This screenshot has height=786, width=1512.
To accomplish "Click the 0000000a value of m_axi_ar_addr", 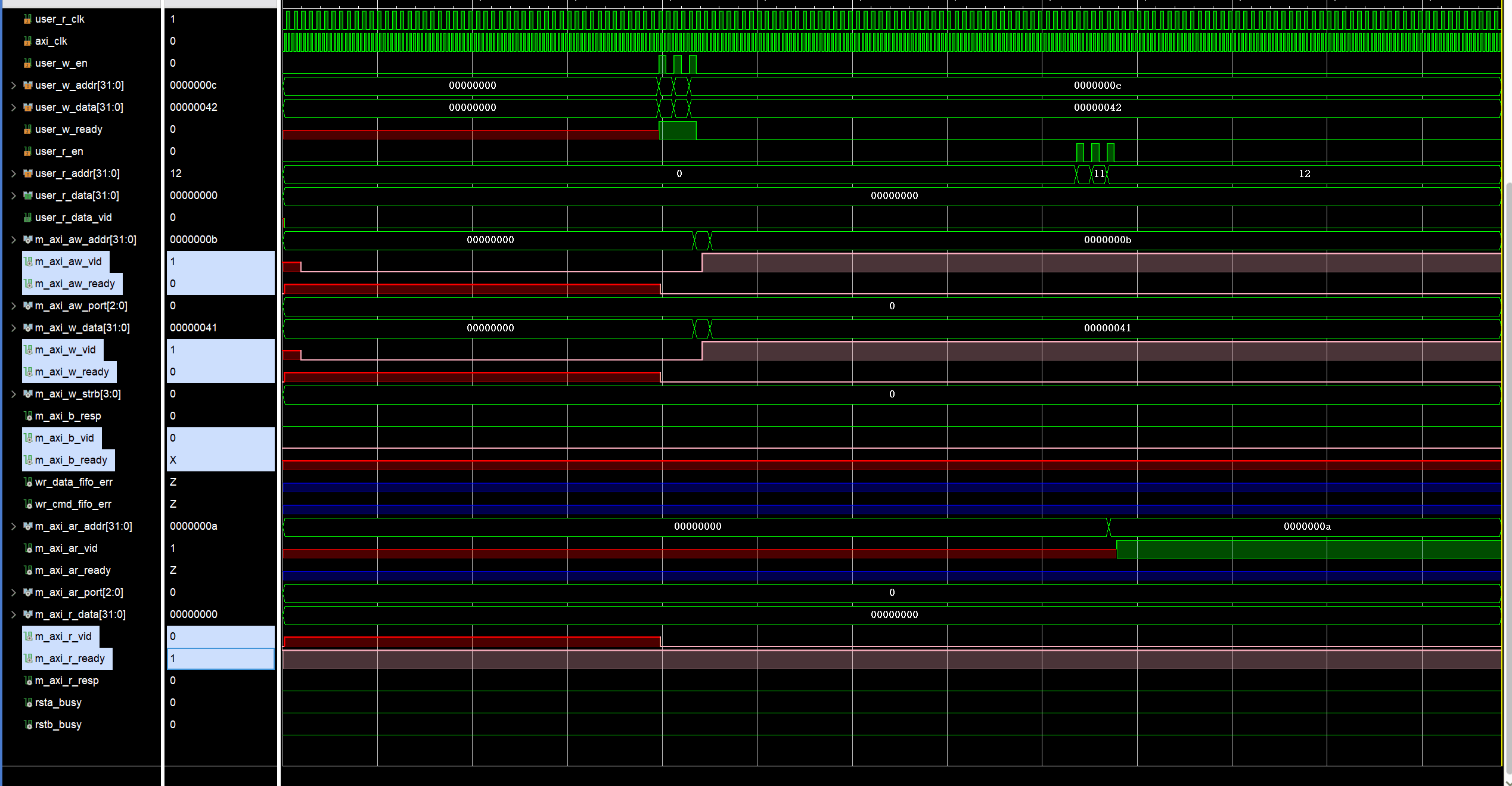I will click(x=193, y=526).
